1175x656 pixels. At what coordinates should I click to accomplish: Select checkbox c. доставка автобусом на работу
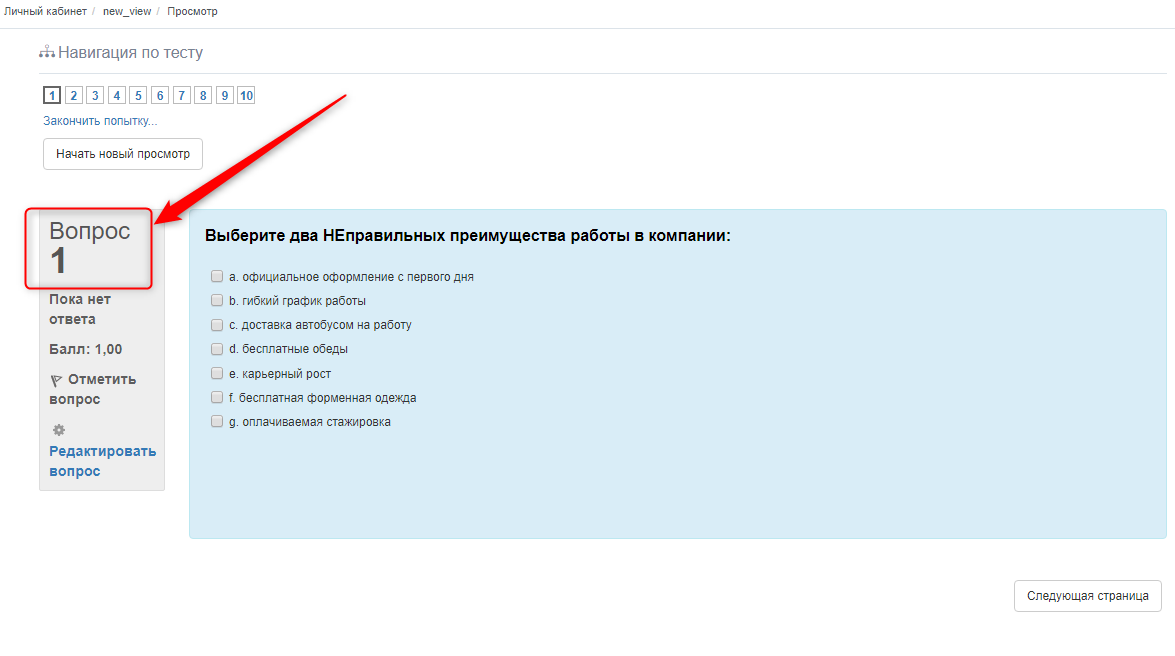tap(217, 325)
